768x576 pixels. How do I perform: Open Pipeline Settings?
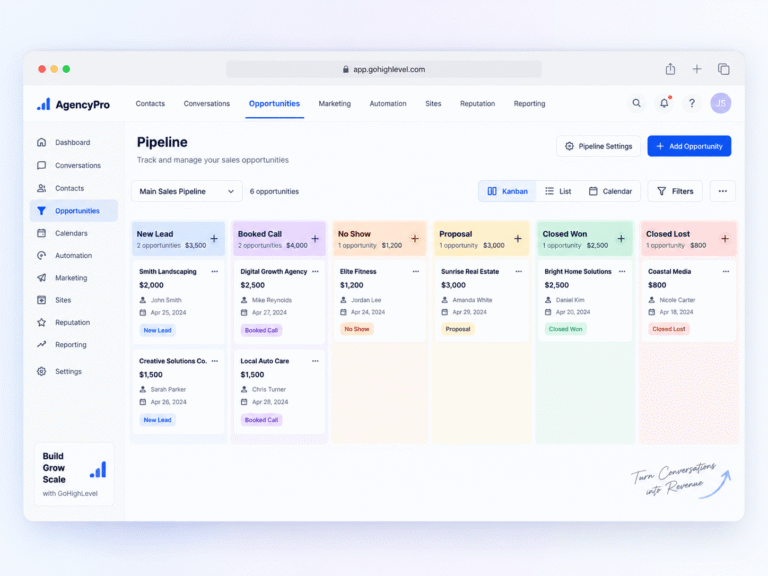pyautogui.click(x=598, y=146)
